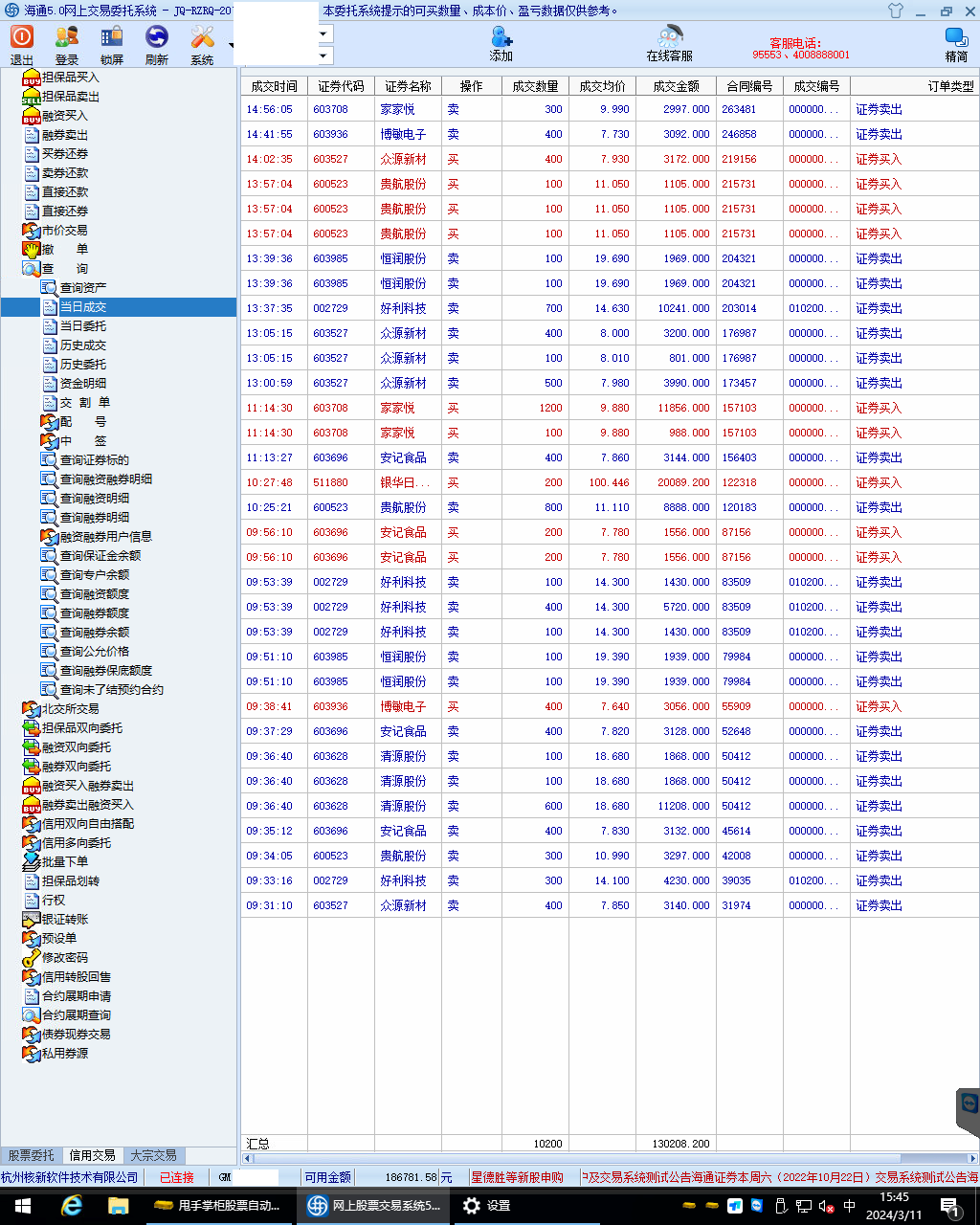Select the 14:56:05 家家悦 trade row
This screenshot has height=1225, width=980.
610,109
